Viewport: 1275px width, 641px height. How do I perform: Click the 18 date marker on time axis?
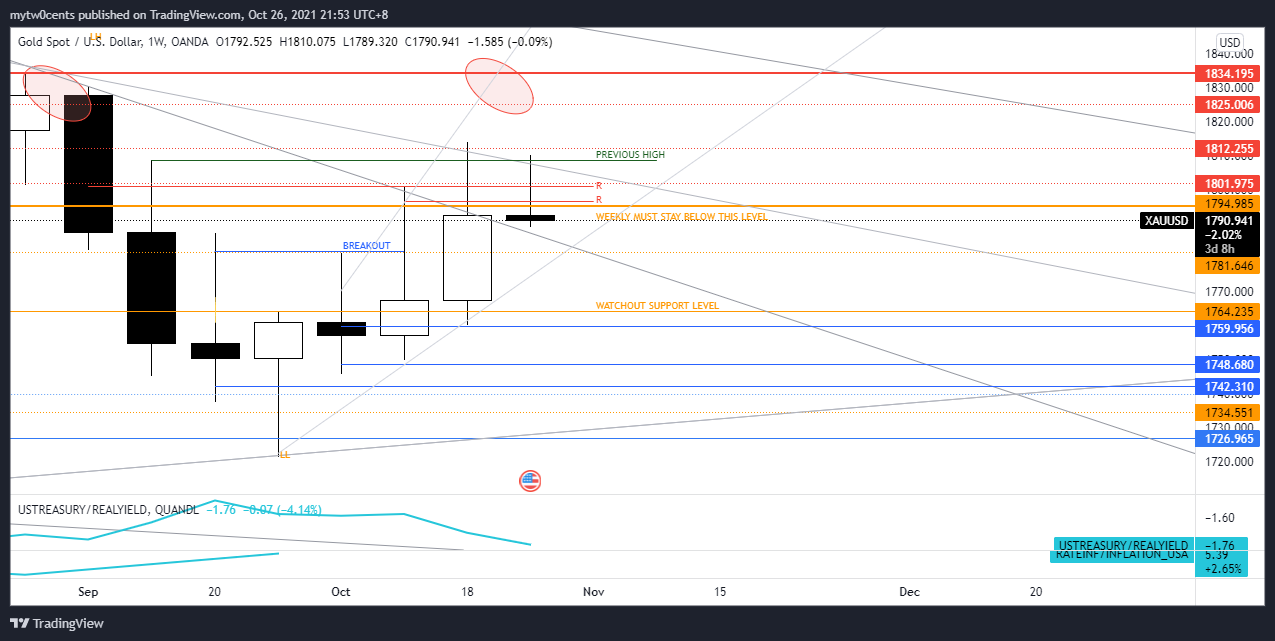tap(467, 592)
